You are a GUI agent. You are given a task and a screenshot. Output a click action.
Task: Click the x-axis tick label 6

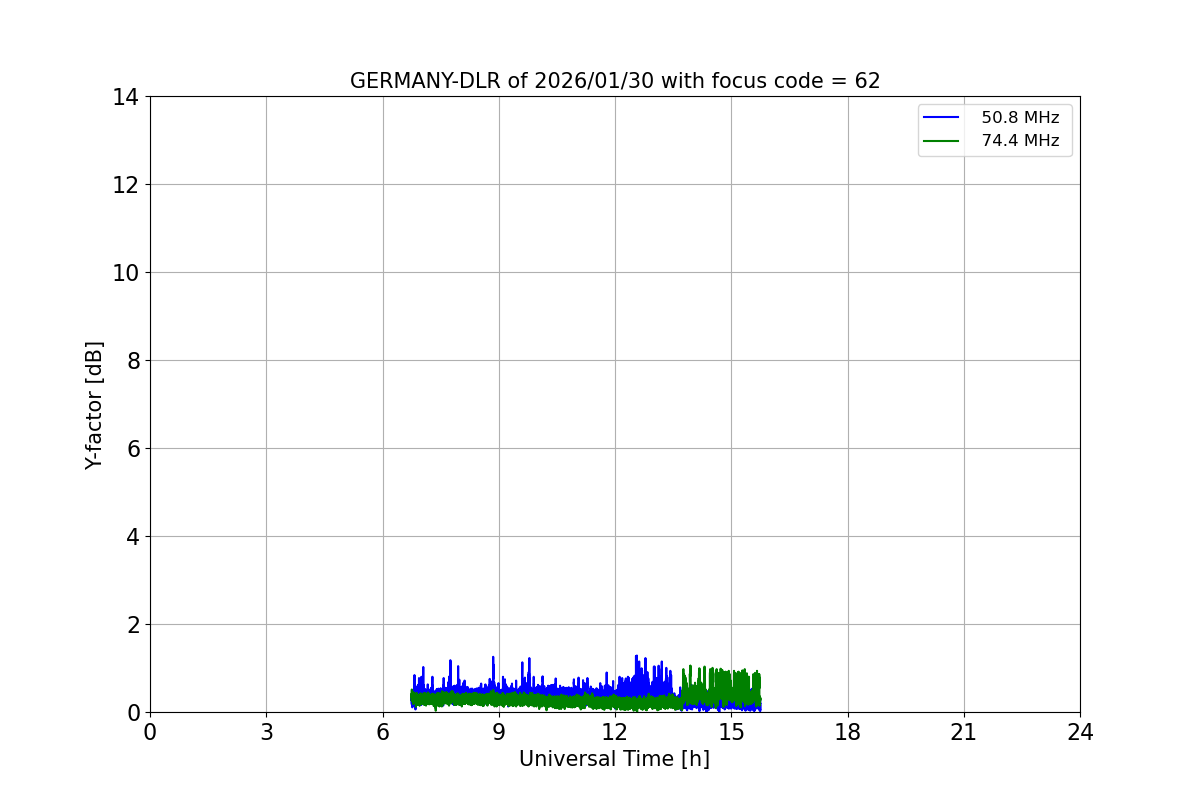pyautogui.click(x=383, y=732)
